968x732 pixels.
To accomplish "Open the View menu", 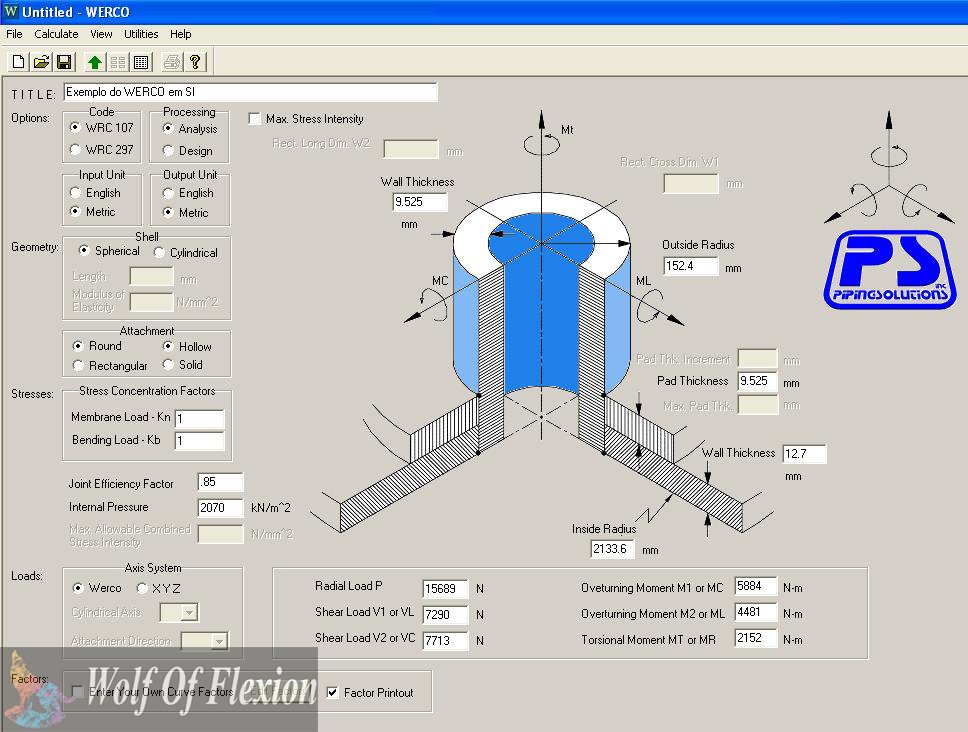I will pyautogui.click(x=101, y=34).
